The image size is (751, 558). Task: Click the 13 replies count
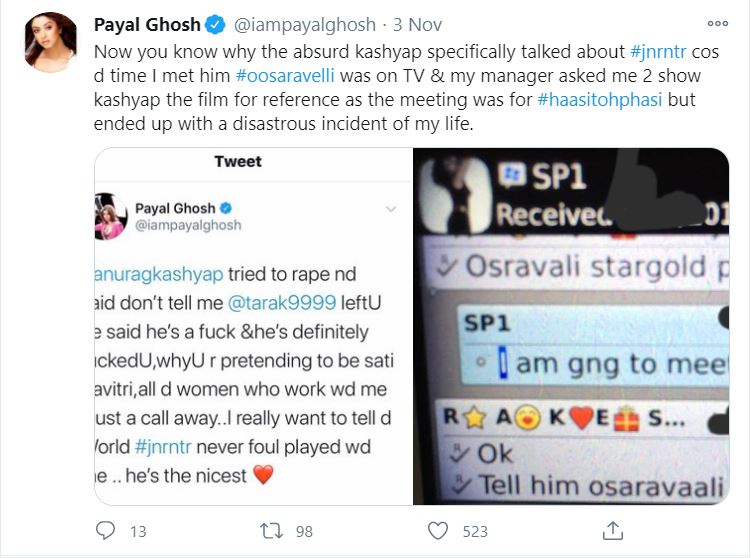coord(138,531)
